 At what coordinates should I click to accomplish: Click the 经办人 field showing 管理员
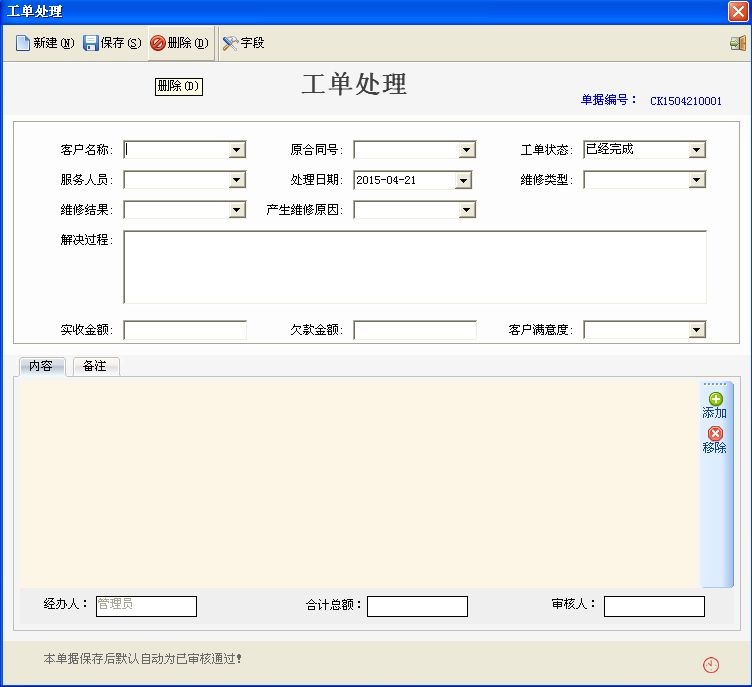[146, 606]
